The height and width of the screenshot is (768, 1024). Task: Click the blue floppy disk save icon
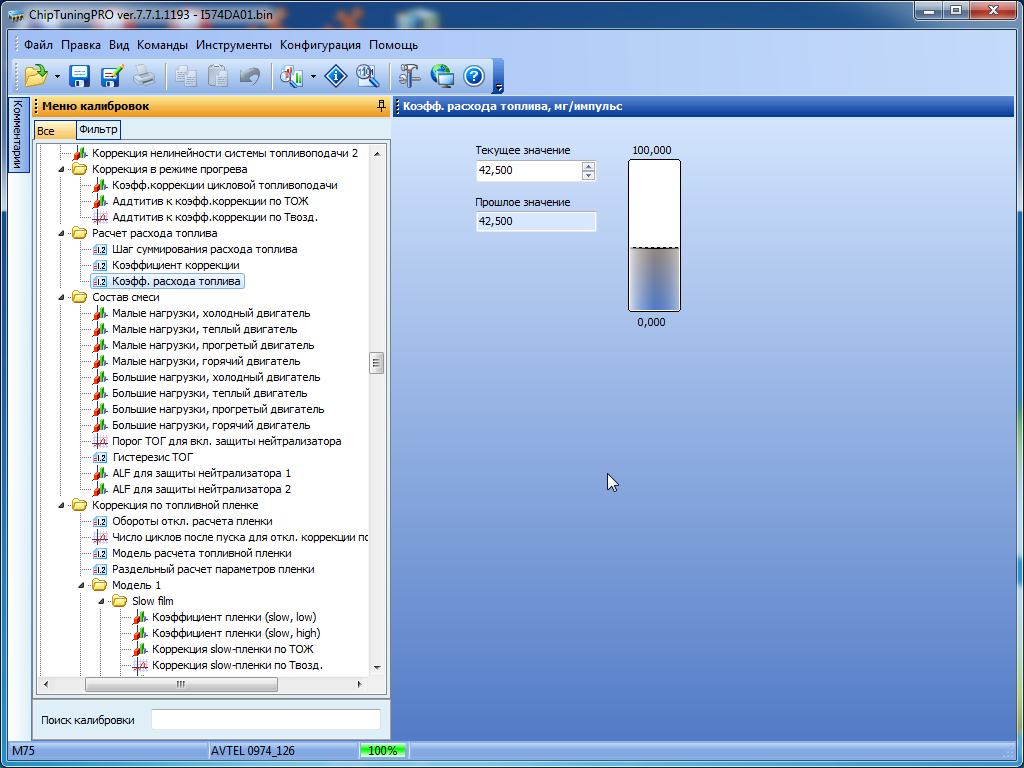click(x=80, y=76)
